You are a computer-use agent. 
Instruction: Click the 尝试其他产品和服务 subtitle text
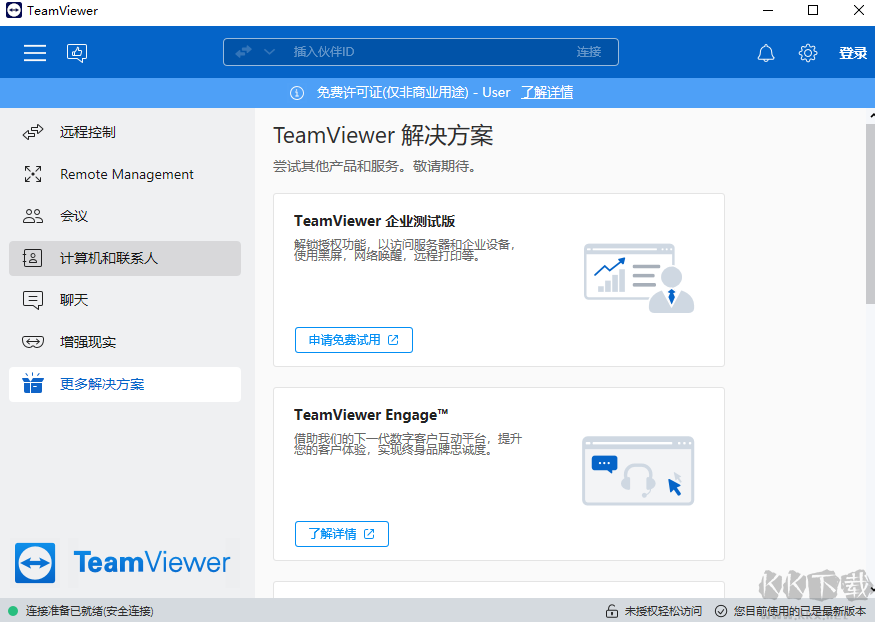pos(374,166)
